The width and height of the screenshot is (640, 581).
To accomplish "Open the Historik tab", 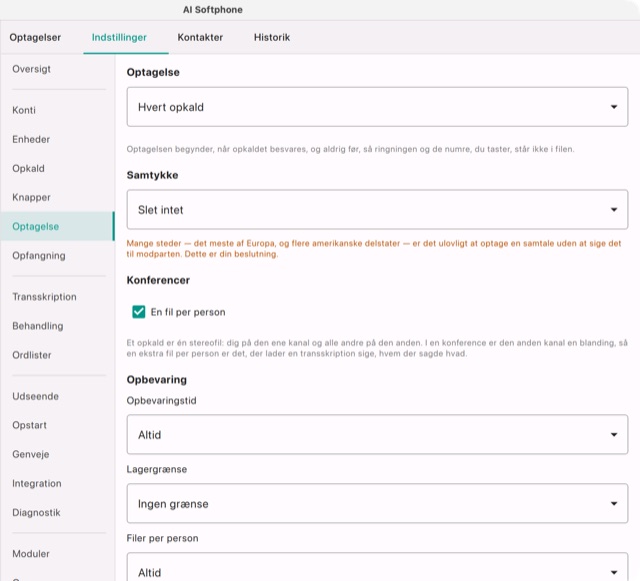I will click(x=272, y=37).
